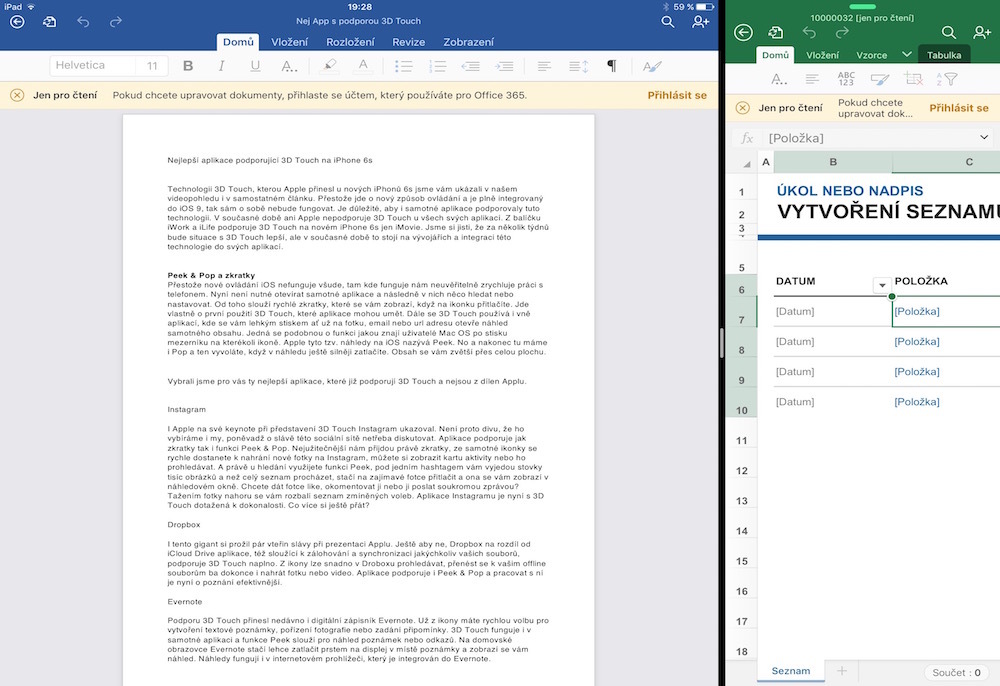
Task: Expand the formula bar dropdown in Excel
Action: pos(986,137)
